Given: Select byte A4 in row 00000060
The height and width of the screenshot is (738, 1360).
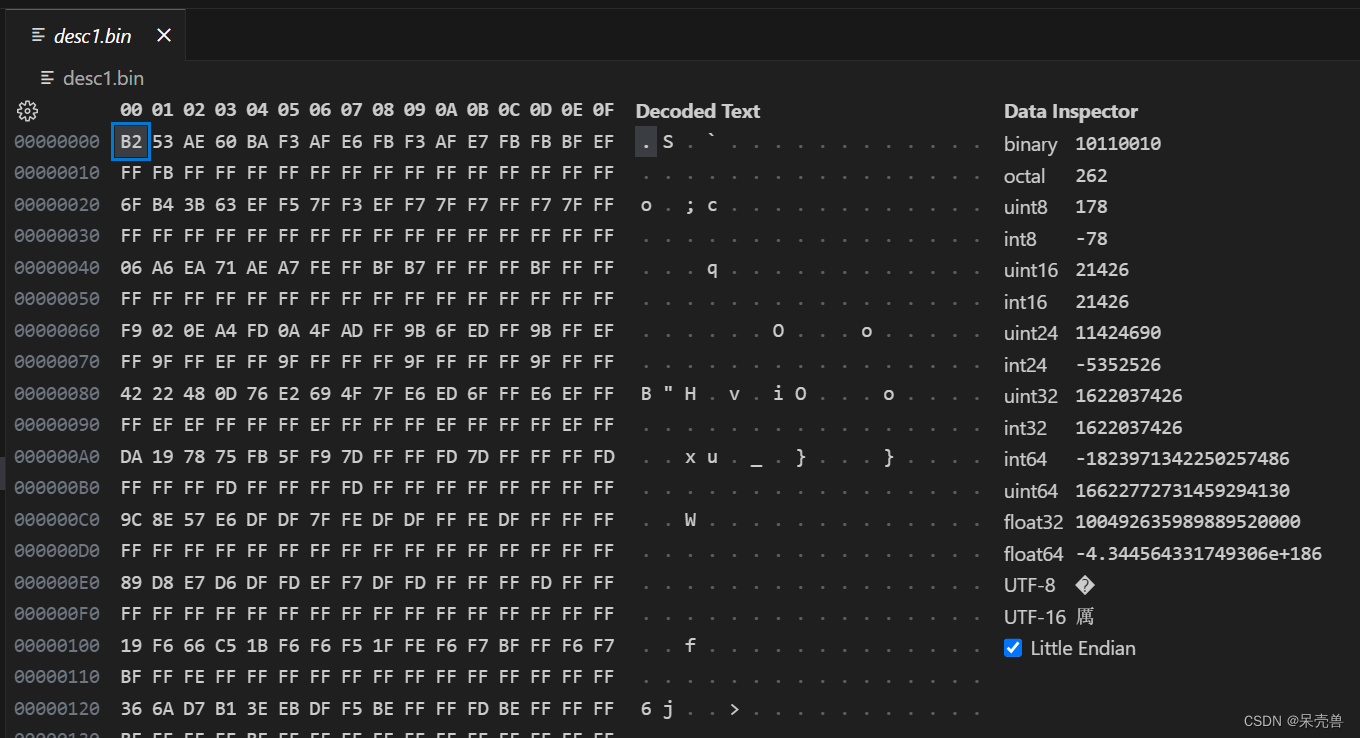Looking at the screenshot, I should click(225, 331).
